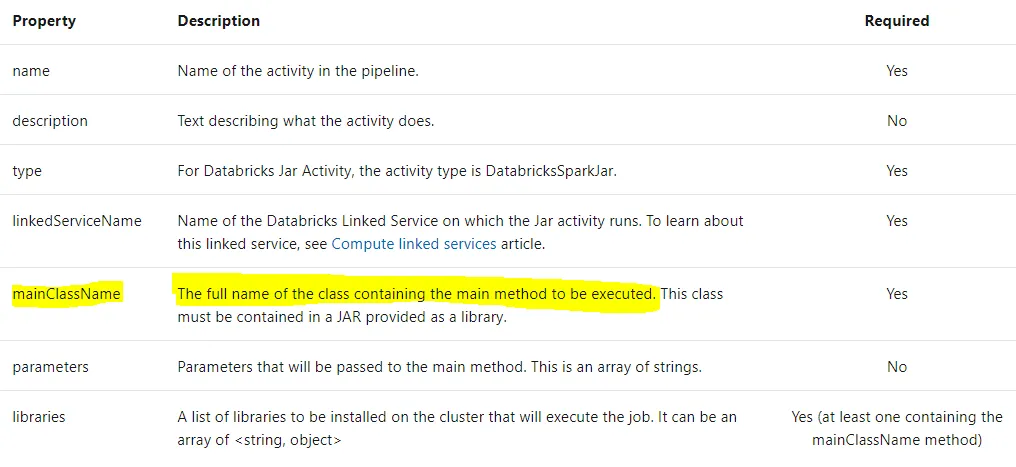Click the Description column header

tap(218, 21)
